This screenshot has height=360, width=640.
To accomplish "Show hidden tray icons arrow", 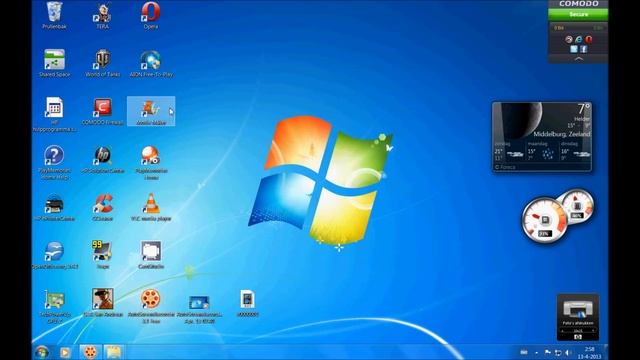I will pos(536,353).
